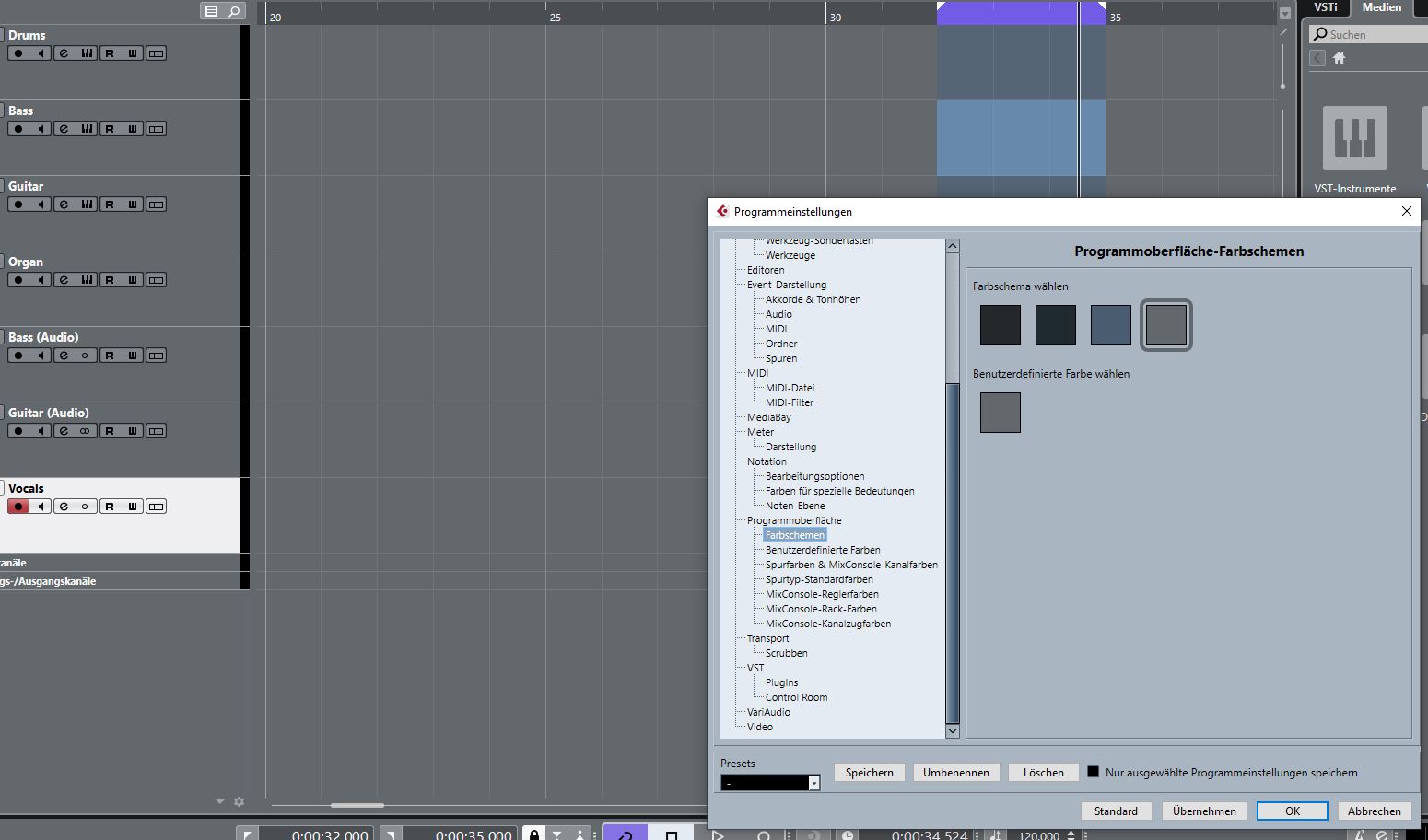Click the Standard button
This screenshot has height=840, width=1428.
click(1116, 811)
